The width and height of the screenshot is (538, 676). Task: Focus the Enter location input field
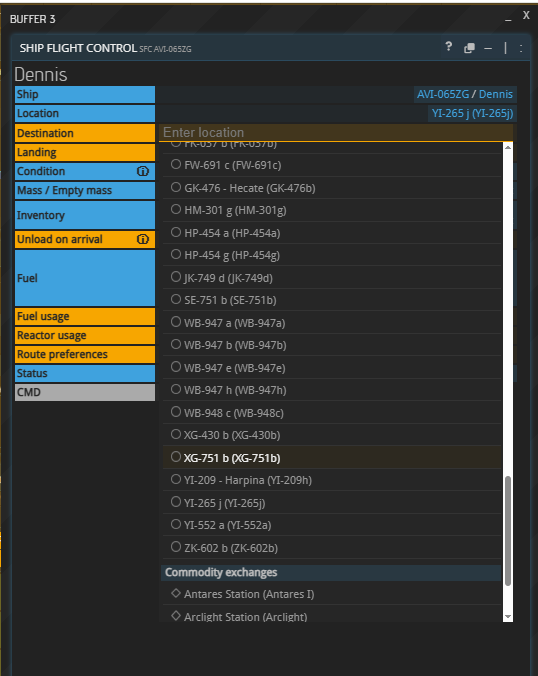(336, 132)
